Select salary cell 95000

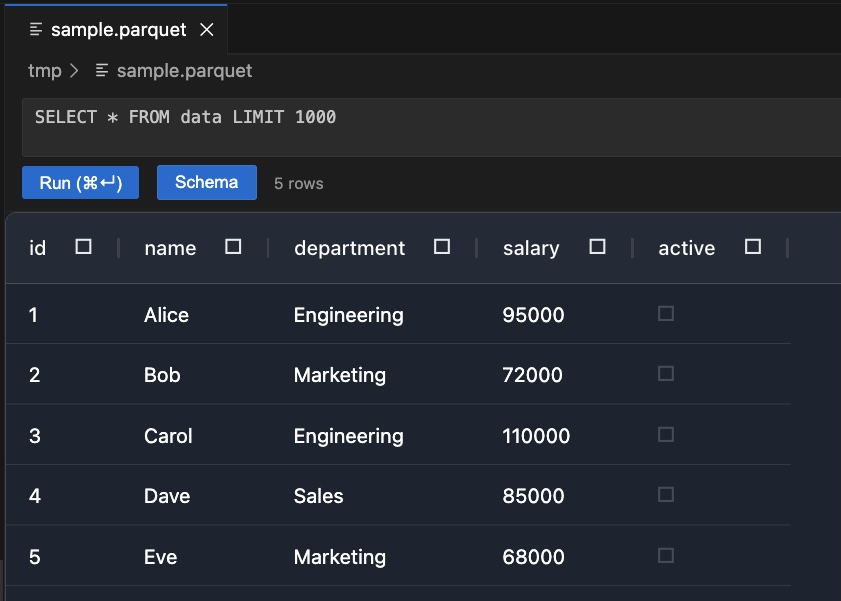click(533, 315)
